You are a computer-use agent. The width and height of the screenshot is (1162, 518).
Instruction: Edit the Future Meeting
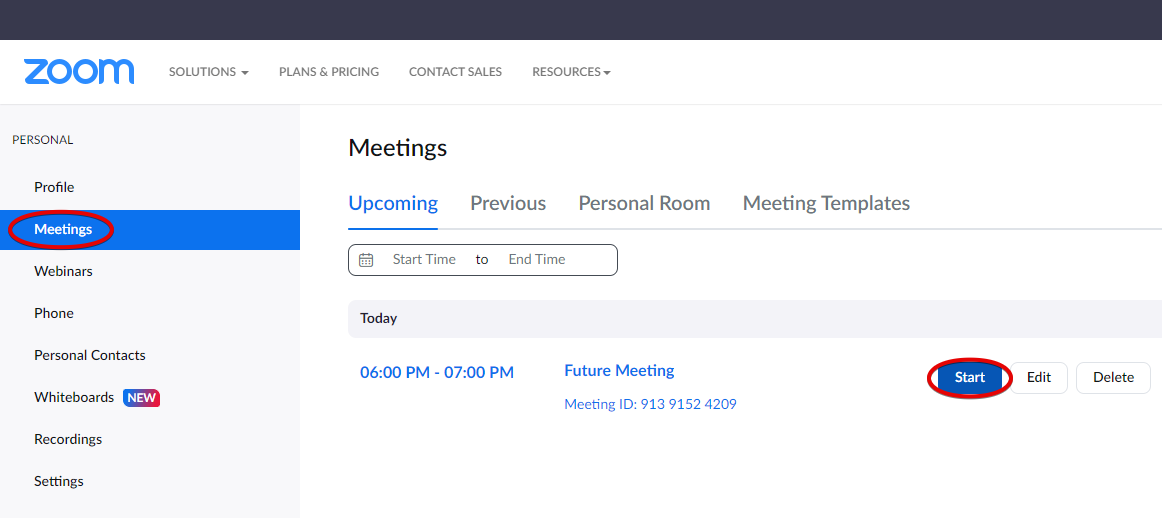click(x=1039, y=378)
